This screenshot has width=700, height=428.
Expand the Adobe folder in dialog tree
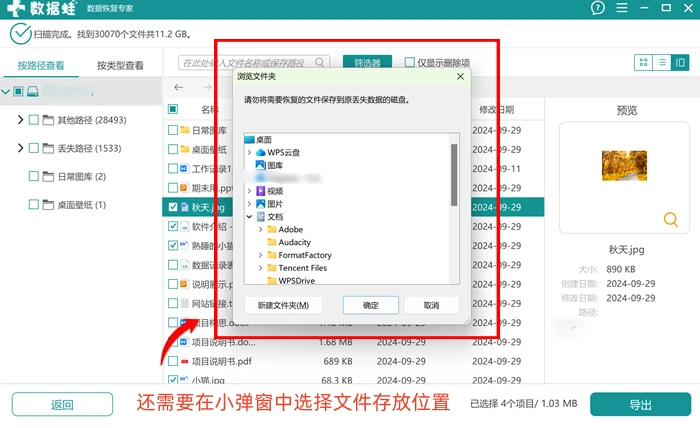[260, 229]
